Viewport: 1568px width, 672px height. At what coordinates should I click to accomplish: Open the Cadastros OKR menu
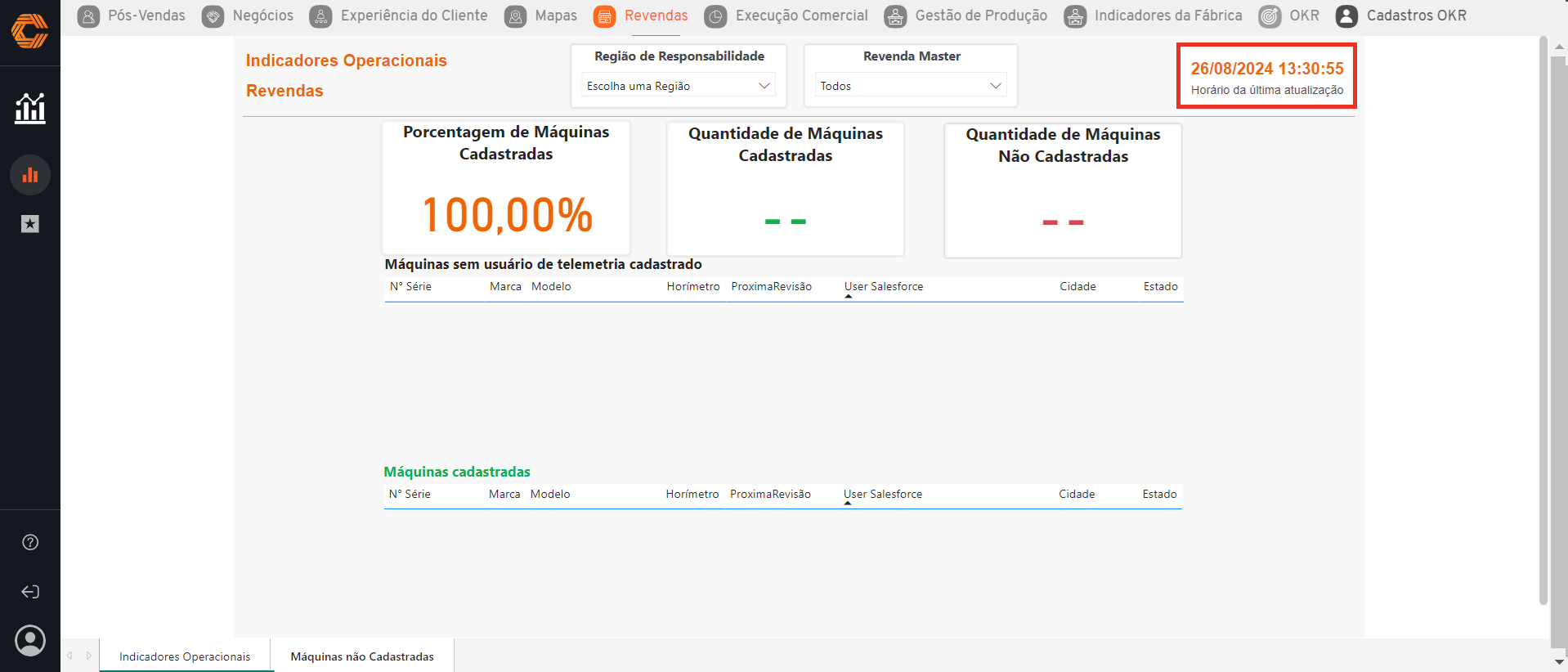(1416, 16)
